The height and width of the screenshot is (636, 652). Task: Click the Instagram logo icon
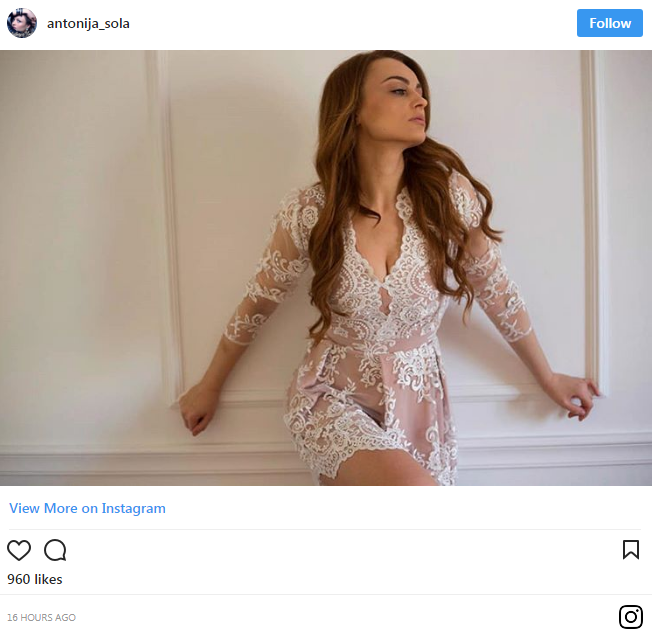pyautogui.click(x=630, y=617)
